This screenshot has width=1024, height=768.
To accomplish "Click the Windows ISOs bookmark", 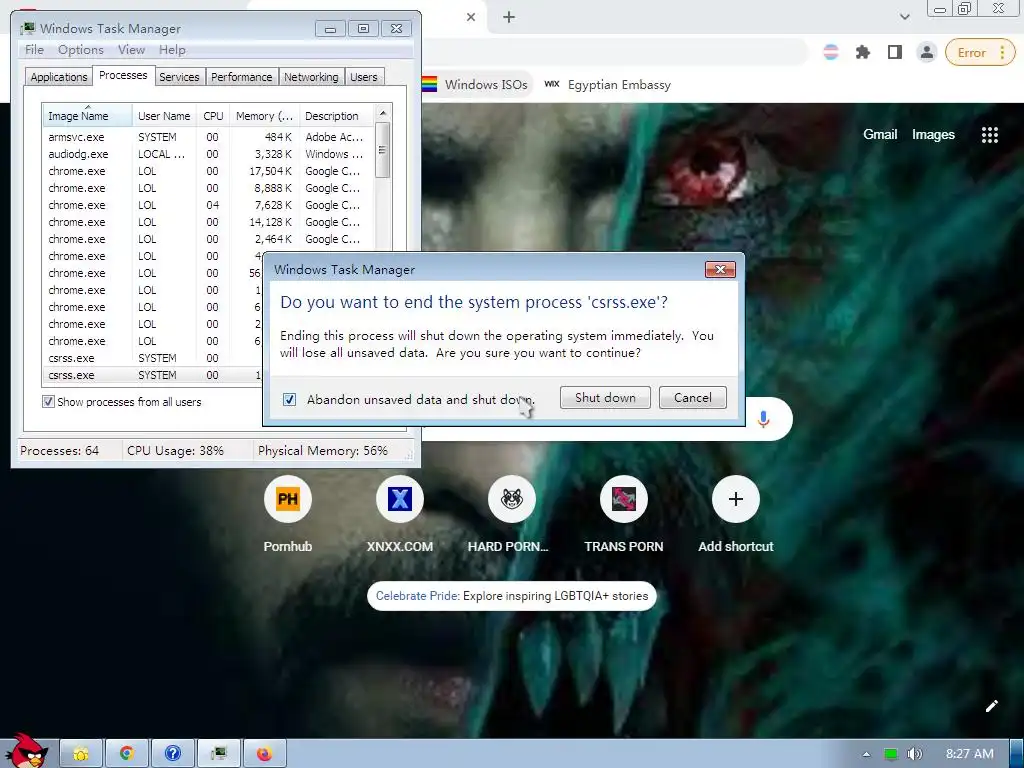I will coord(475,85).
